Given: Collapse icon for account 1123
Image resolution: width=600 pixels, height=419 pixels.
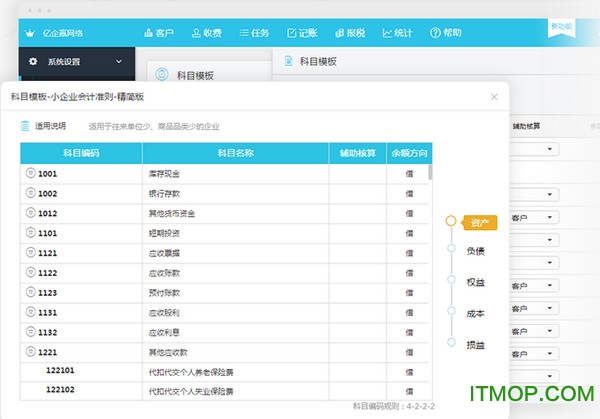Looking at the screenshot, I should [31, 292].
